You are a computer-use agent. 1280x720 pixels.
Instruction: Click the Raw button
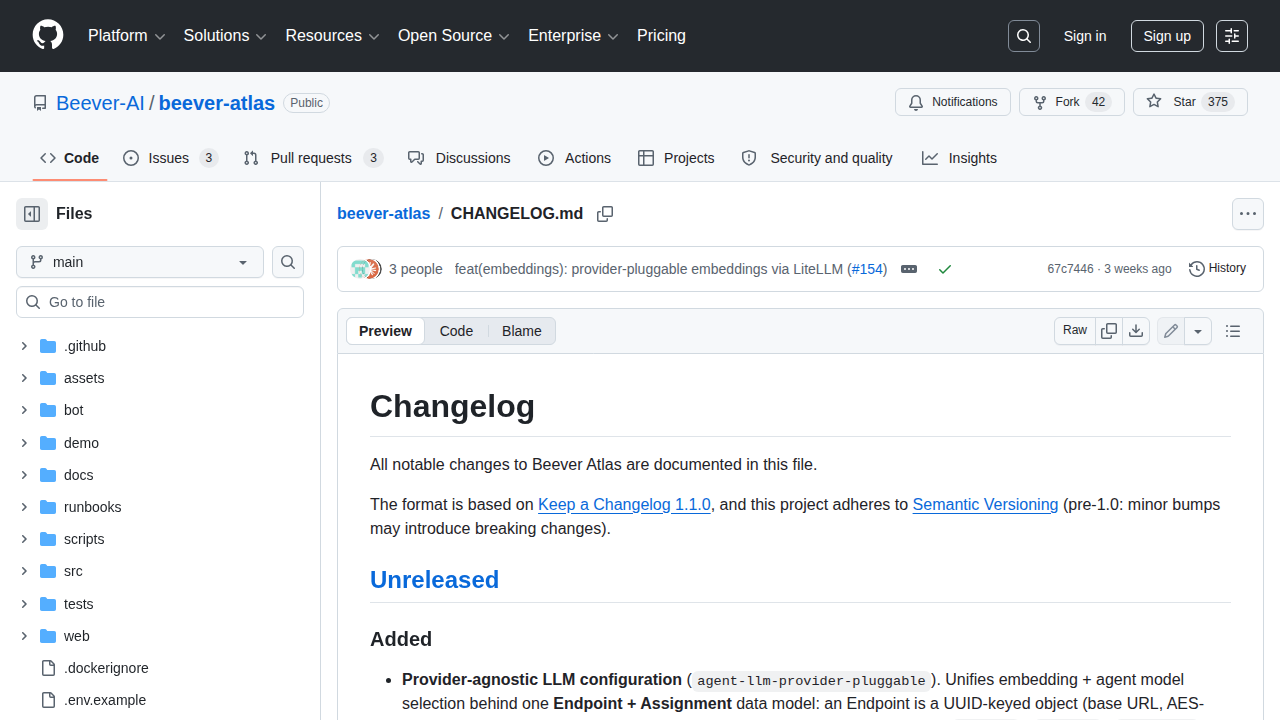pyautogui.click(x=1075, y=331)
